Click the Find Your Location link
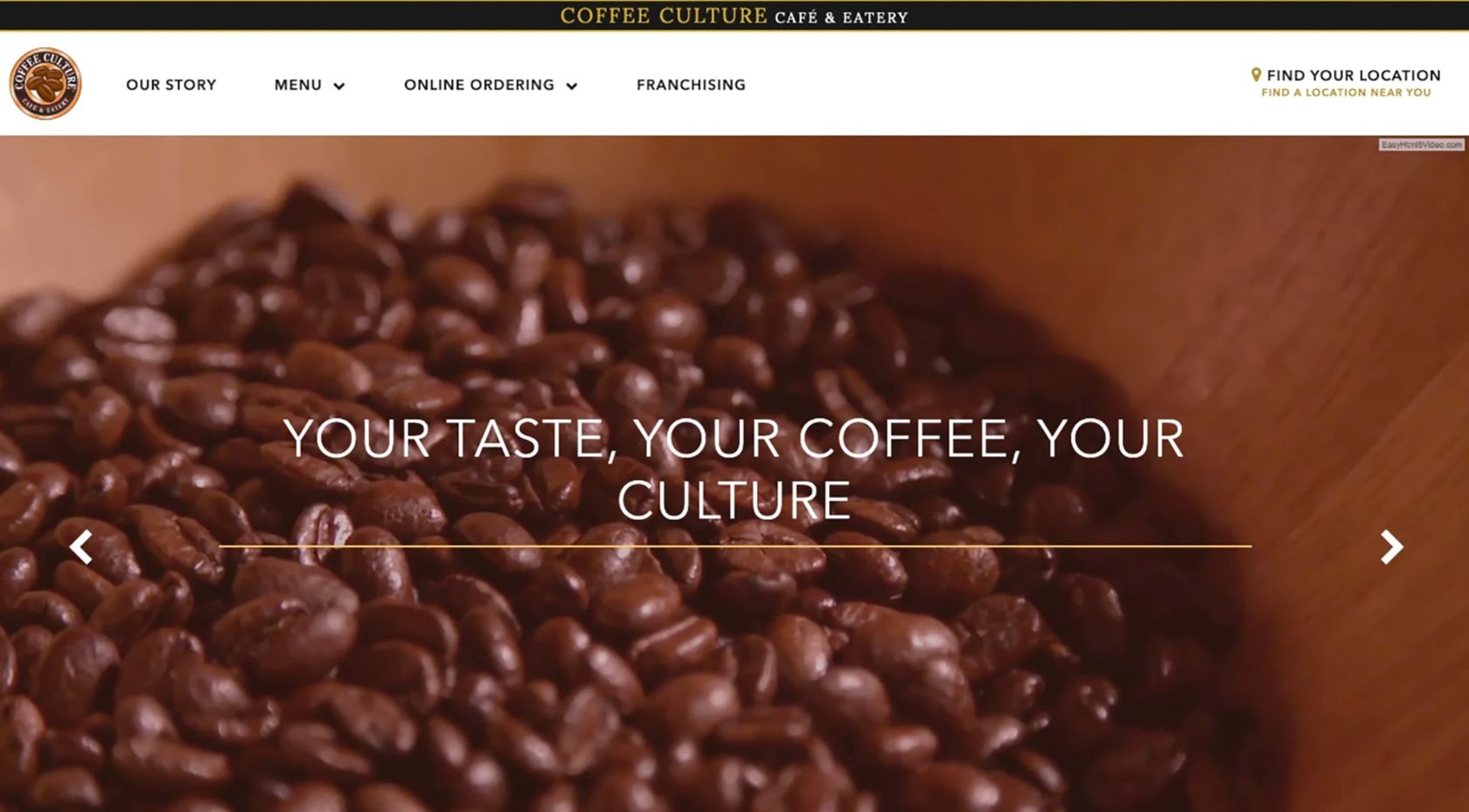This screenshot has width=1469, height=812. click(x=1354, y=75)
